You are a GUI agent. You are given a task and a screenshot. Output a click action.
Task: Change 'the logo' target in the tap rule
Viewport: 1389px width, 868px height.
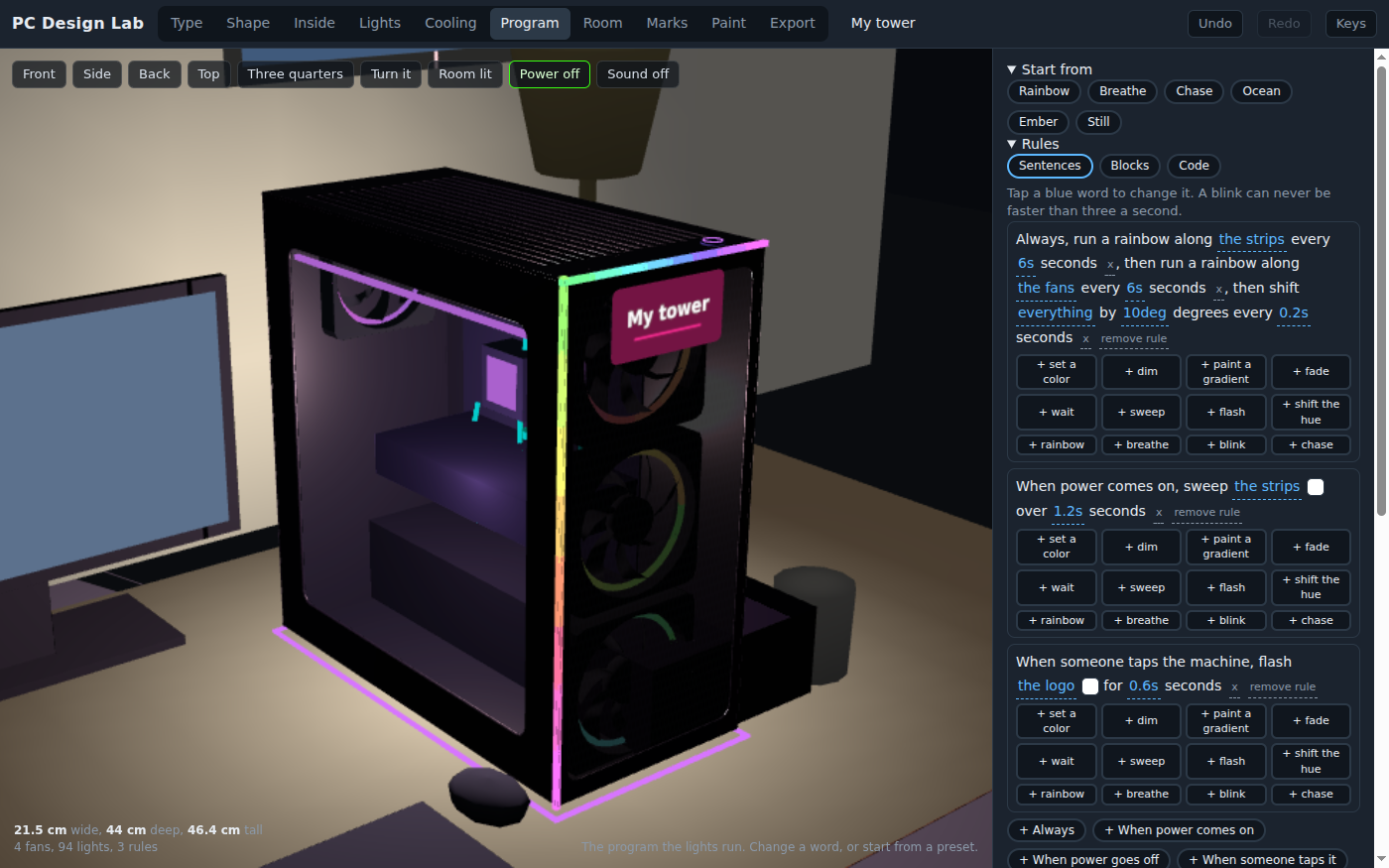1046,685
